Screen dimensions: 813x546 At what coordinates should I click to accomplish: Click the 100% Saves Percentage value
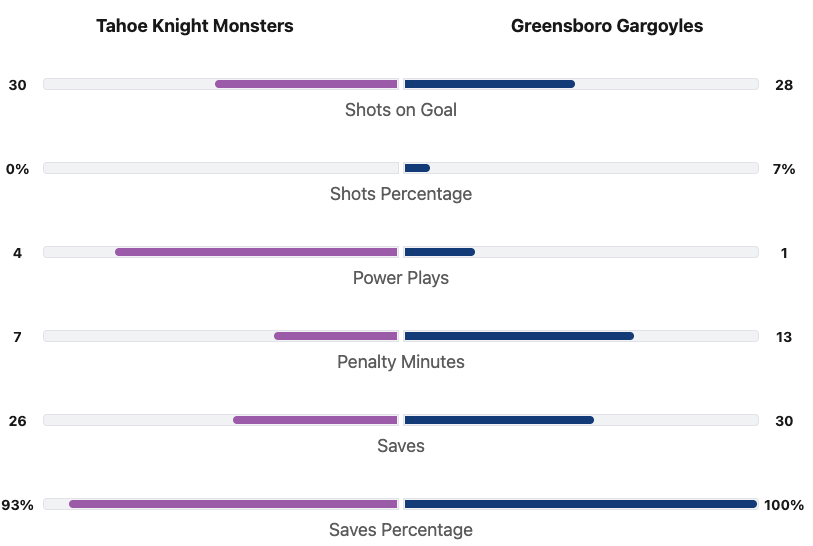click(784, 505)
